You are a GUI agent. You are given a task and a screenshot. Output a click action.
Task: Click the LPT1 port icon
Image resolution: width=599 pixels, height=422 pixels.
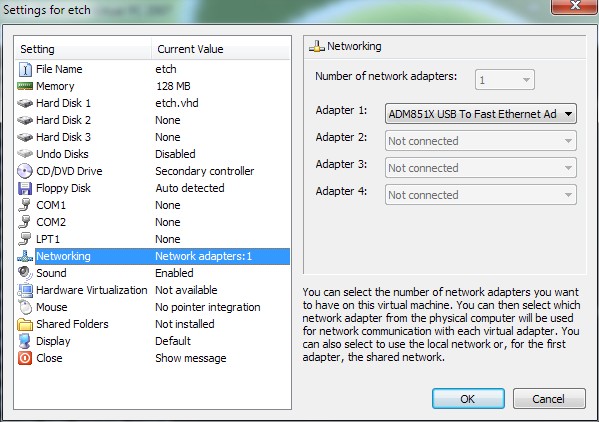tap(25, 239)
